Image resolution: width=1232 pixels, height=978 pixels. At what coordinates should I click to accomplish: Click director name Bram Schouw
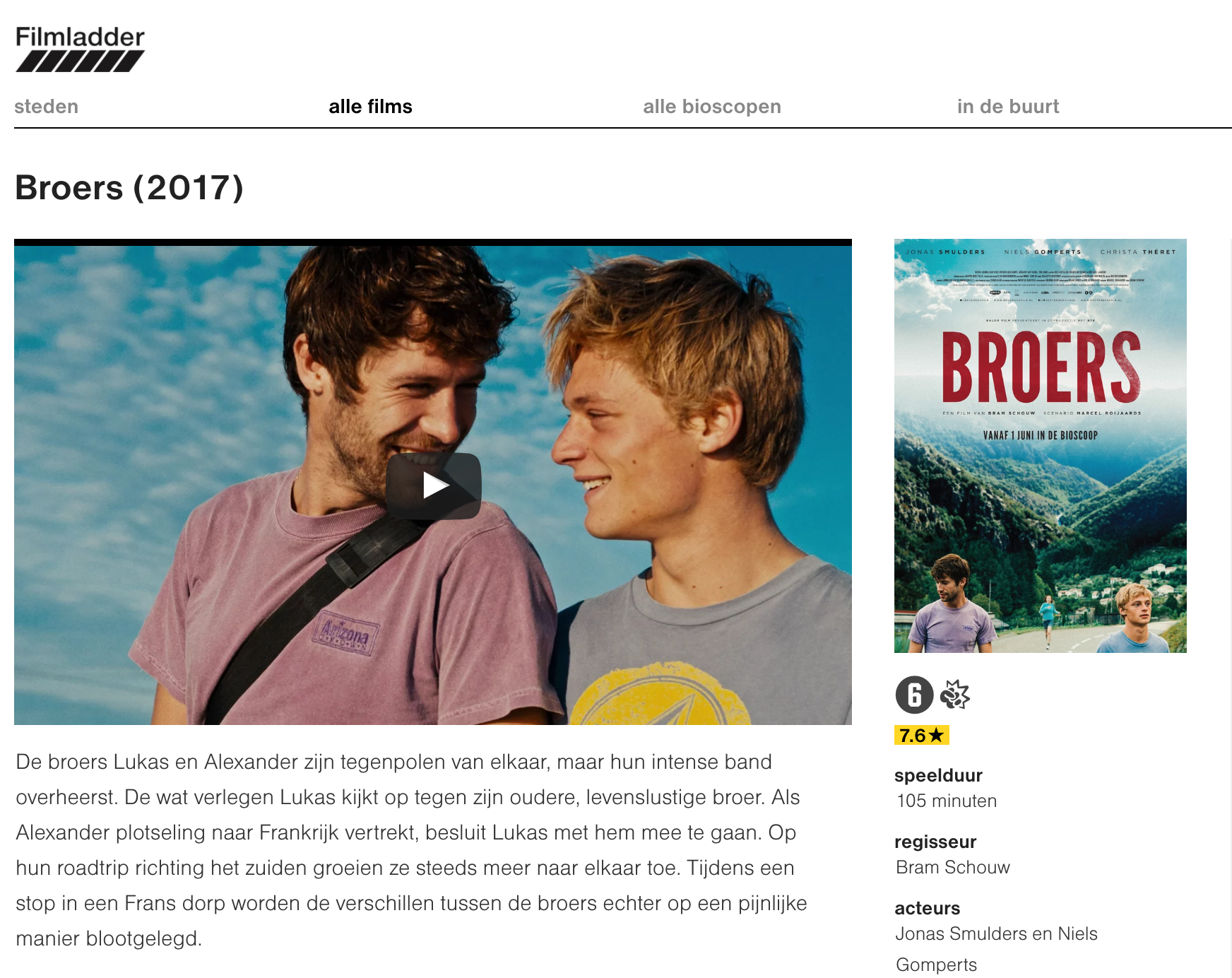[x=953, y=867]
